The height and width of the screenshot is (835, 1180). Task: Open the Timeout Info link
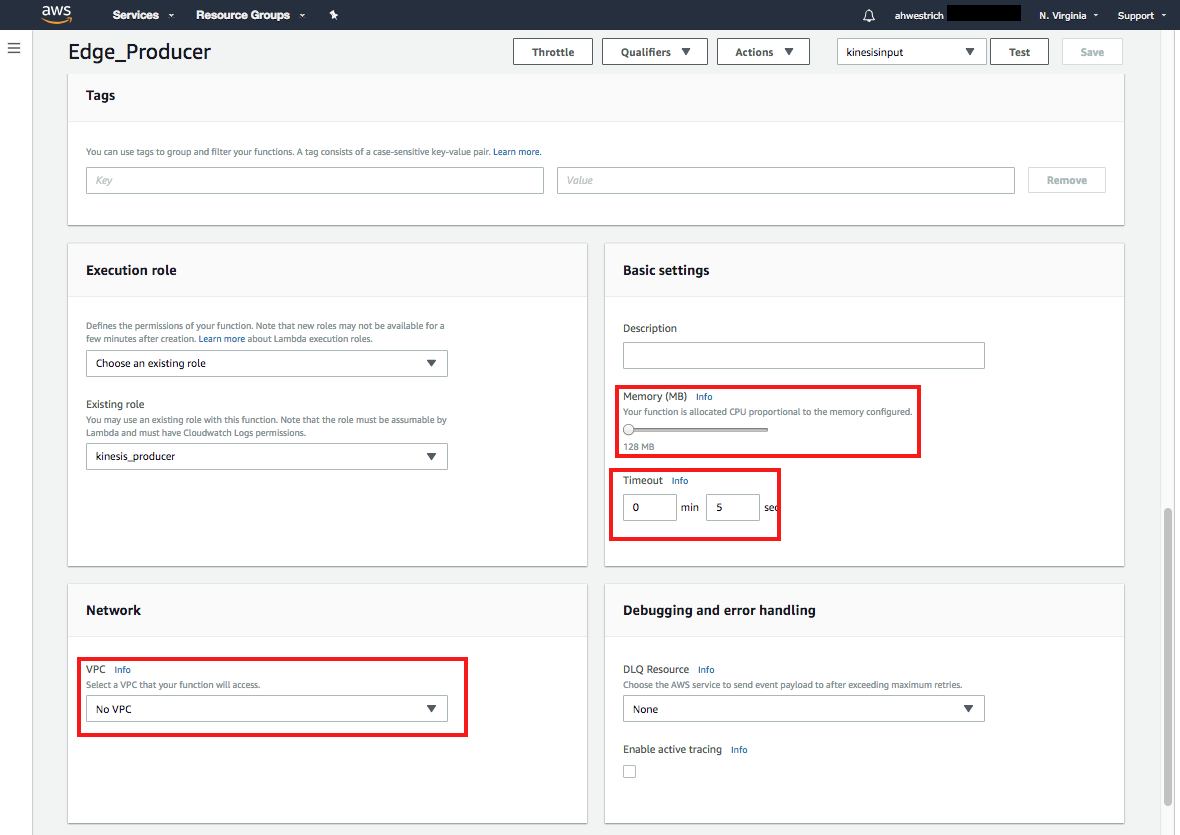click(680, 481)
